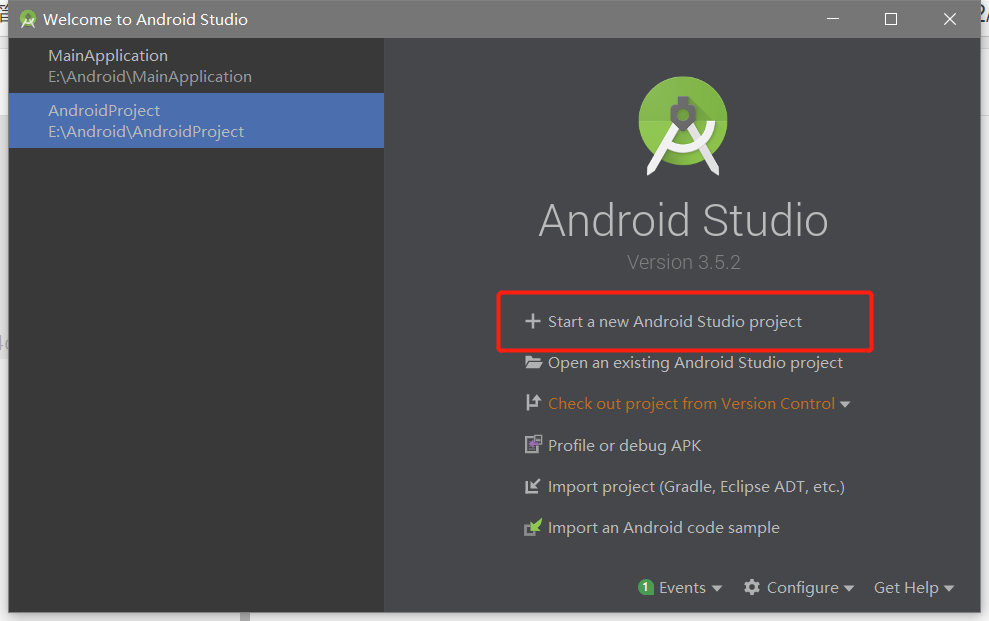
Task: Click the plus icon for new project
Action: 532,322
